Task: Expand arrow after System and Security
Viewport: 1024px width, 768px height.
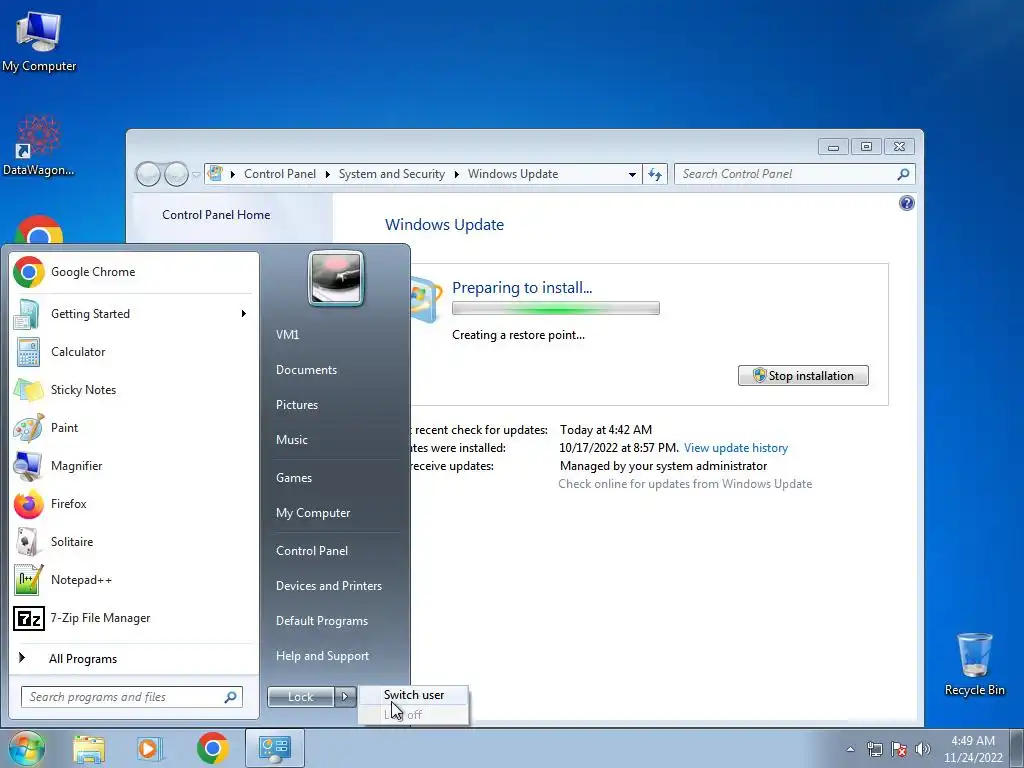Action: (x=456, y=174)
